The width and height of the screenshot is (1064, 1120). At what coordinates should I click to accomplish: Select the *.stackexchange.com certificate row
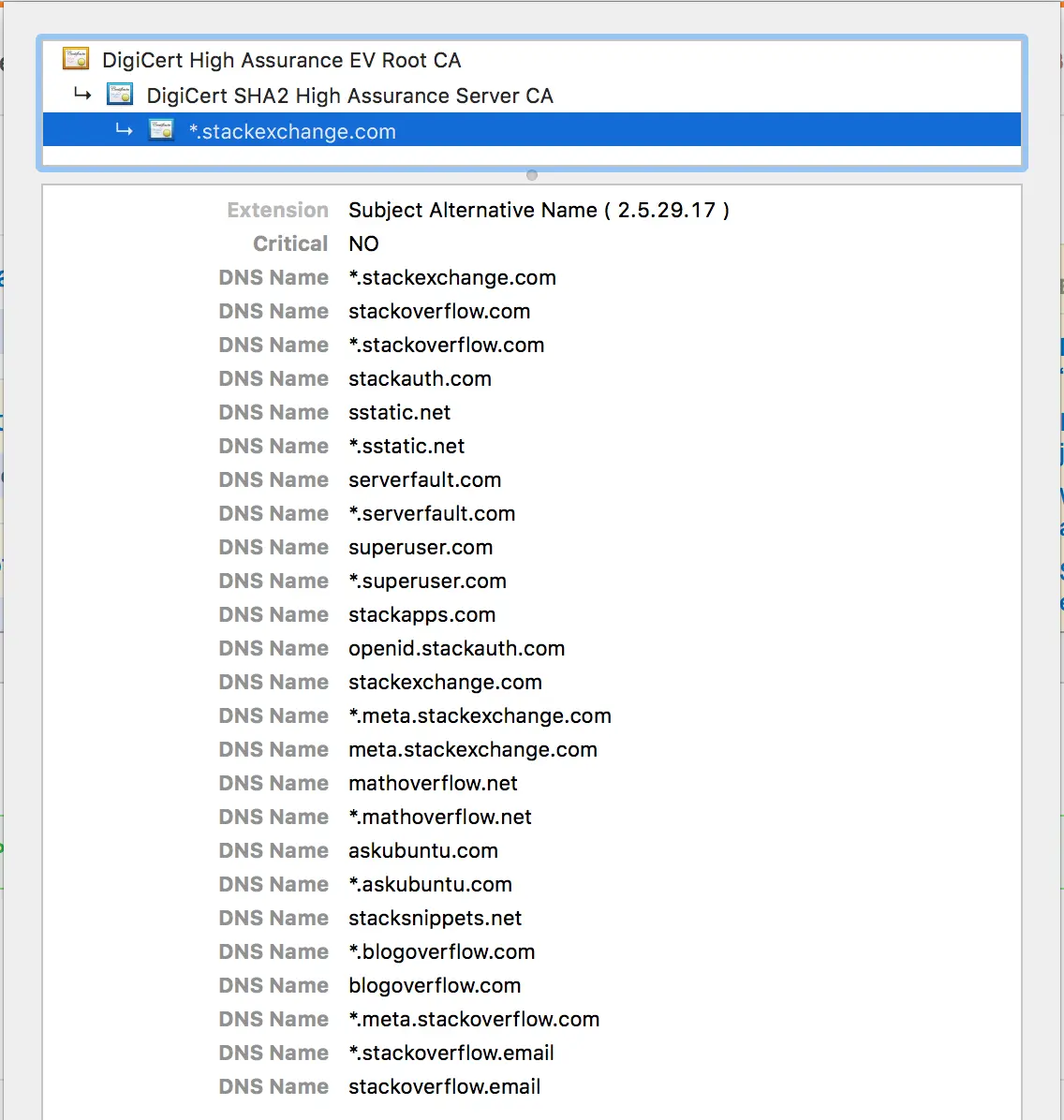coord(291,131)
